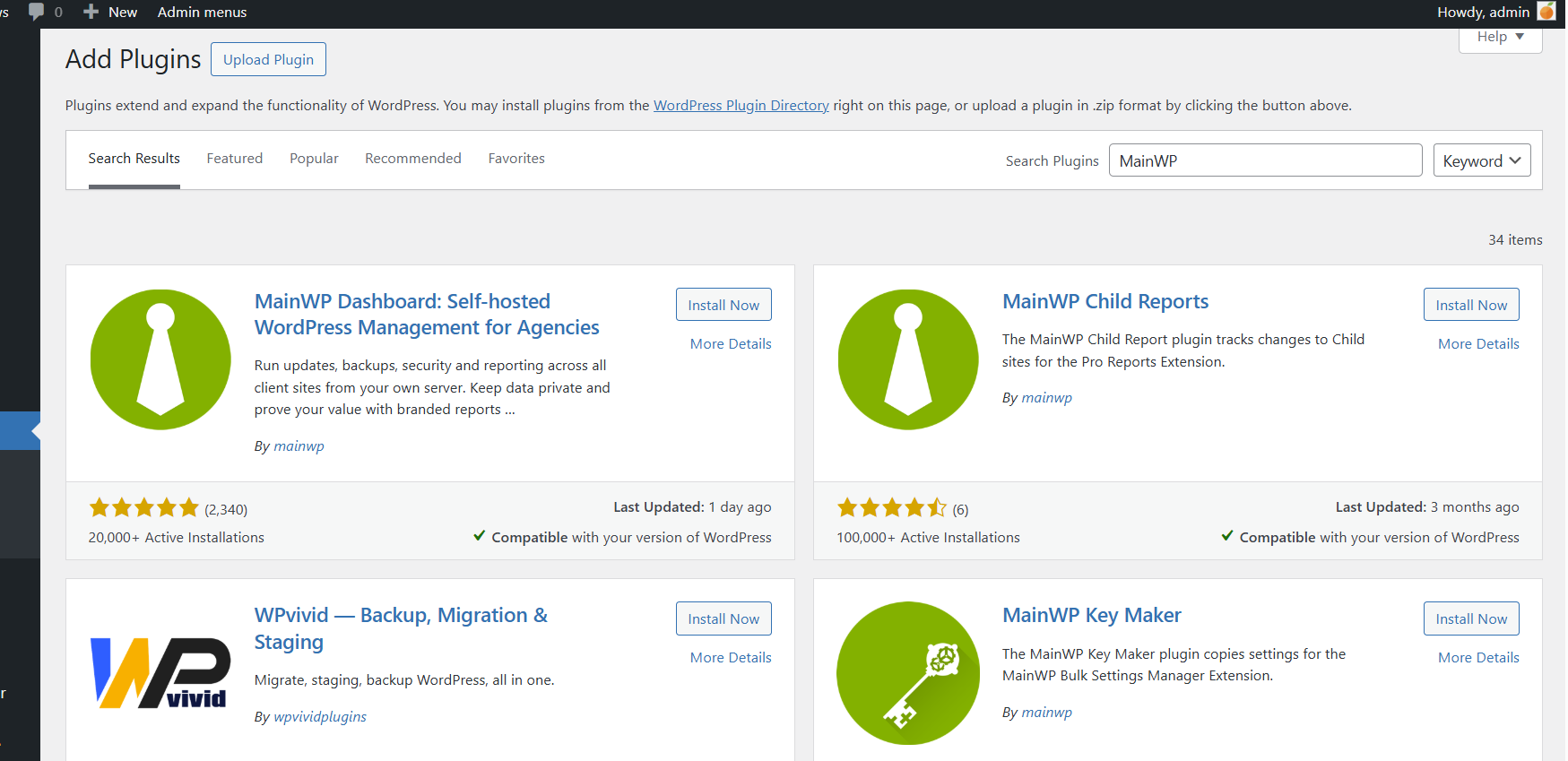Click the plus New icon in admin bar

[x=91, y=12]
